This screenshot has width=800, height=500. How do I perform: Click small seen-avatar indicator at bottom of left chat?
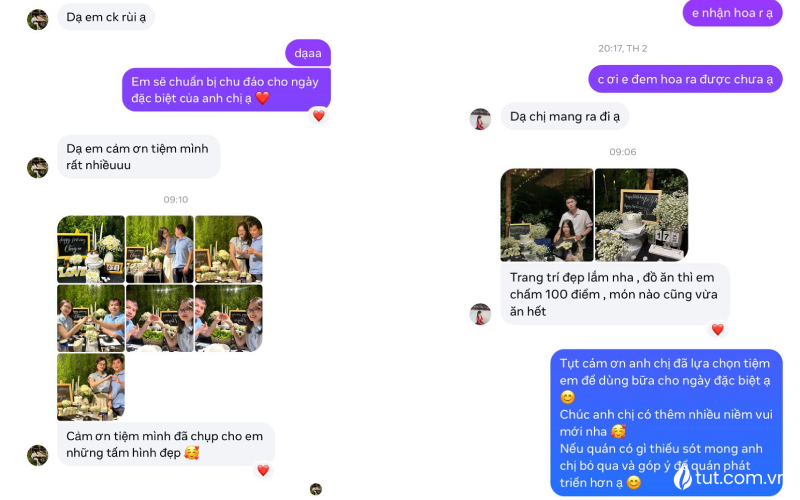316,489
